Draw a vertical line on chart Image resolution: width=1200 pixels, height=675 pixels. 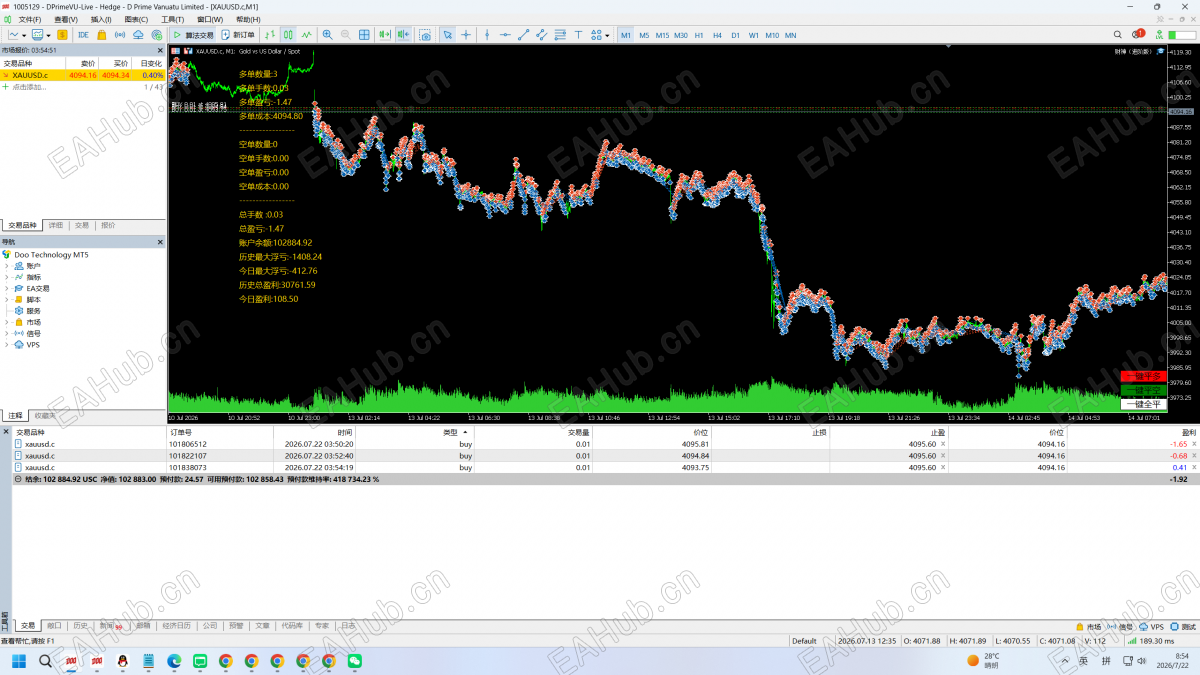click(x=487, y=35)
